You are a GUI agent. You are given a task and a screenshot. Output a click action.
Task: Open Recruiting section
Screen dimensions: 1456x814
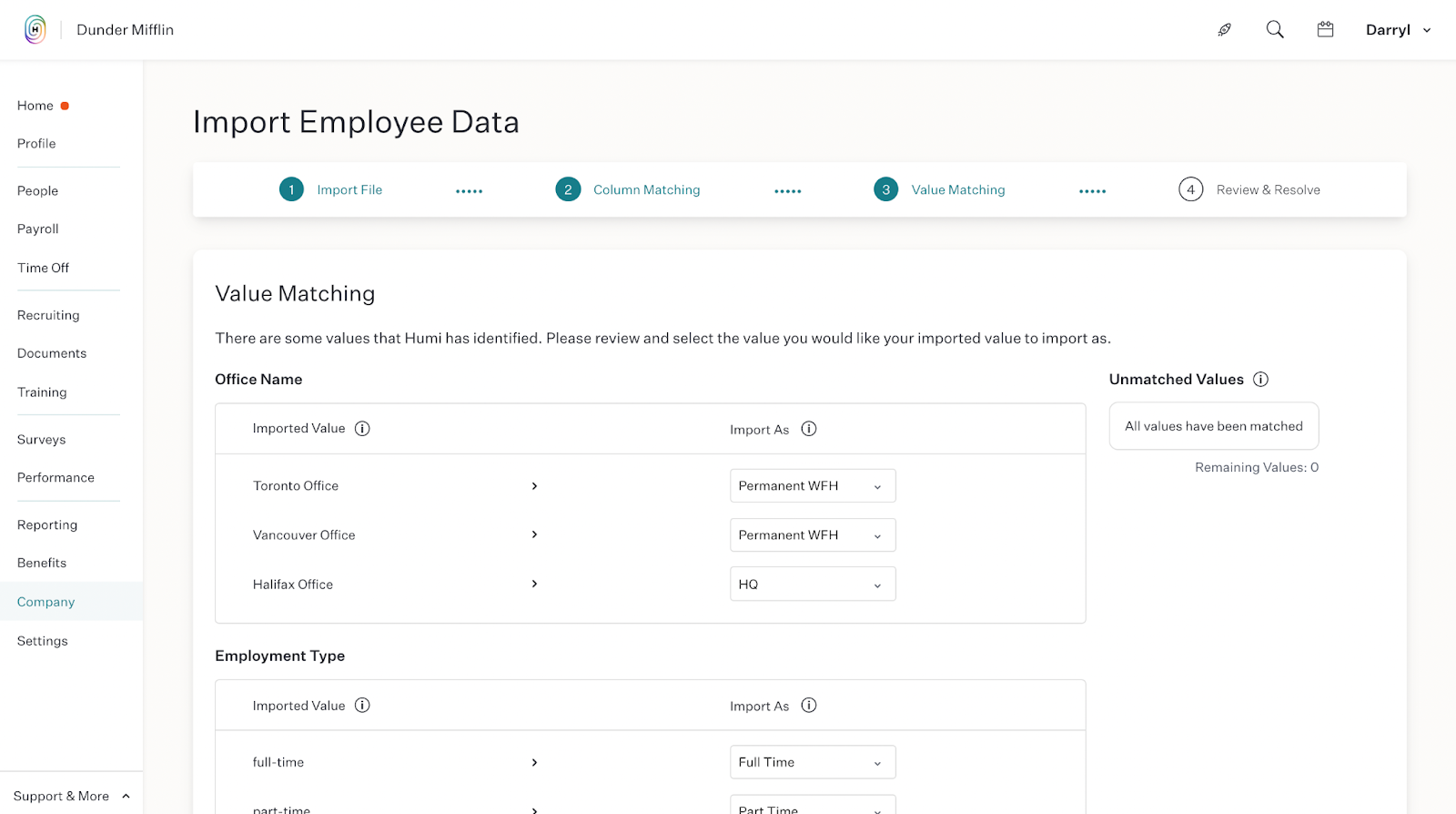(x=48, y=315)
